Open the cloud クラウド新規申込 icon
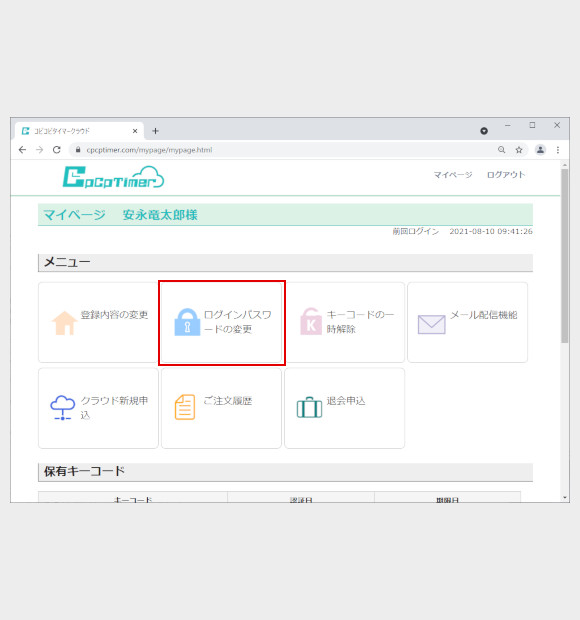Image resolution: width=580 pixels, height=620 pixels. [x=62, y=407]
